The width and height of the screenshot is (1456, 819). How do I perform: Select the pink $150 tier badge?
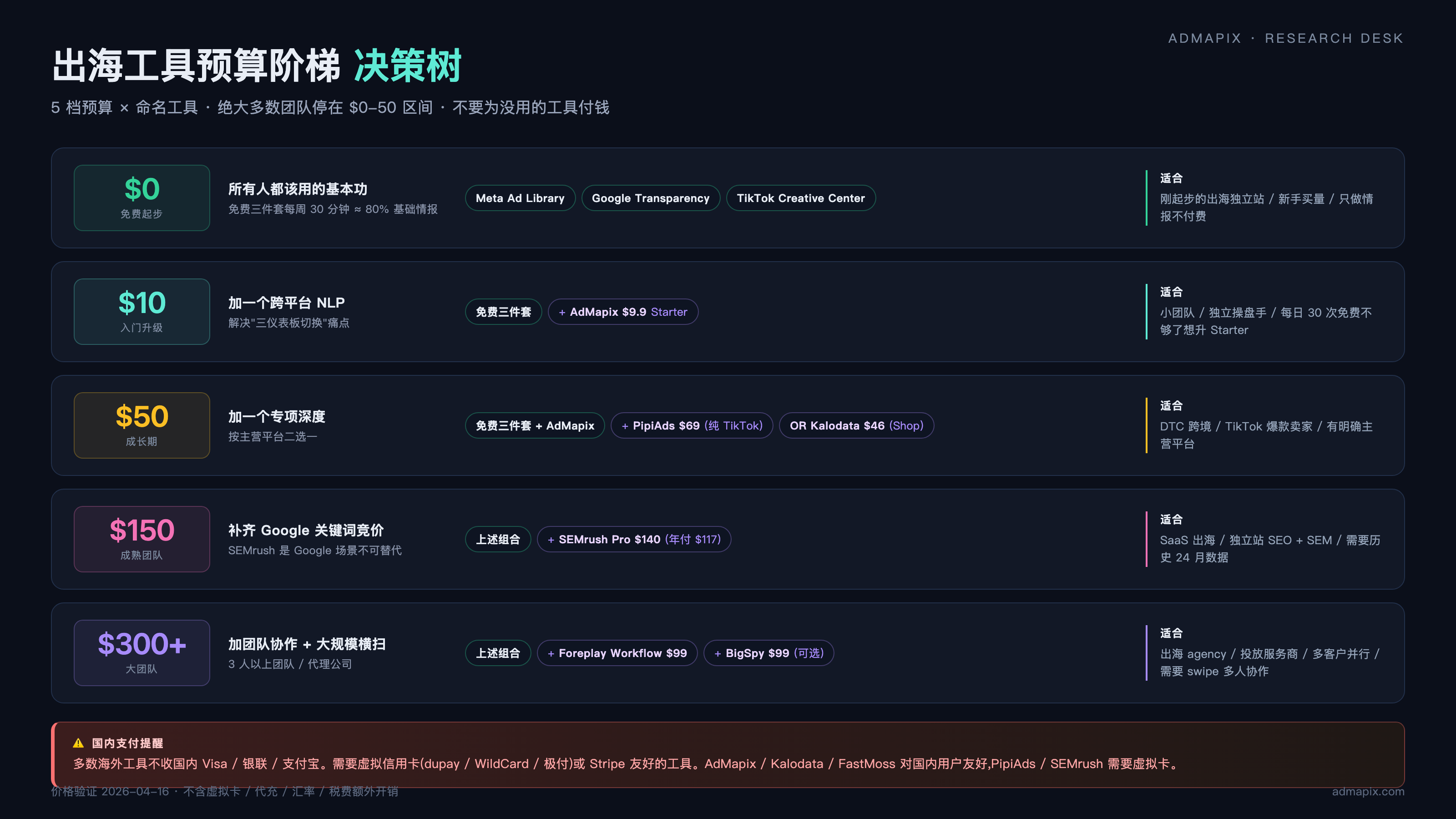(142, 539)
